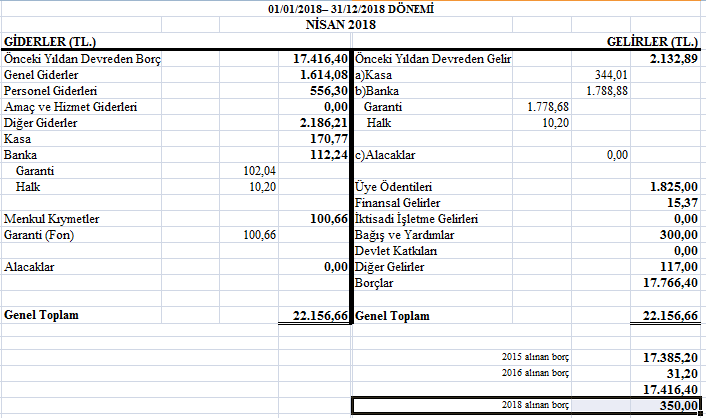Click the NİSAN 2018 heading cell
706x418 pixels.
(x=341, y=25)
